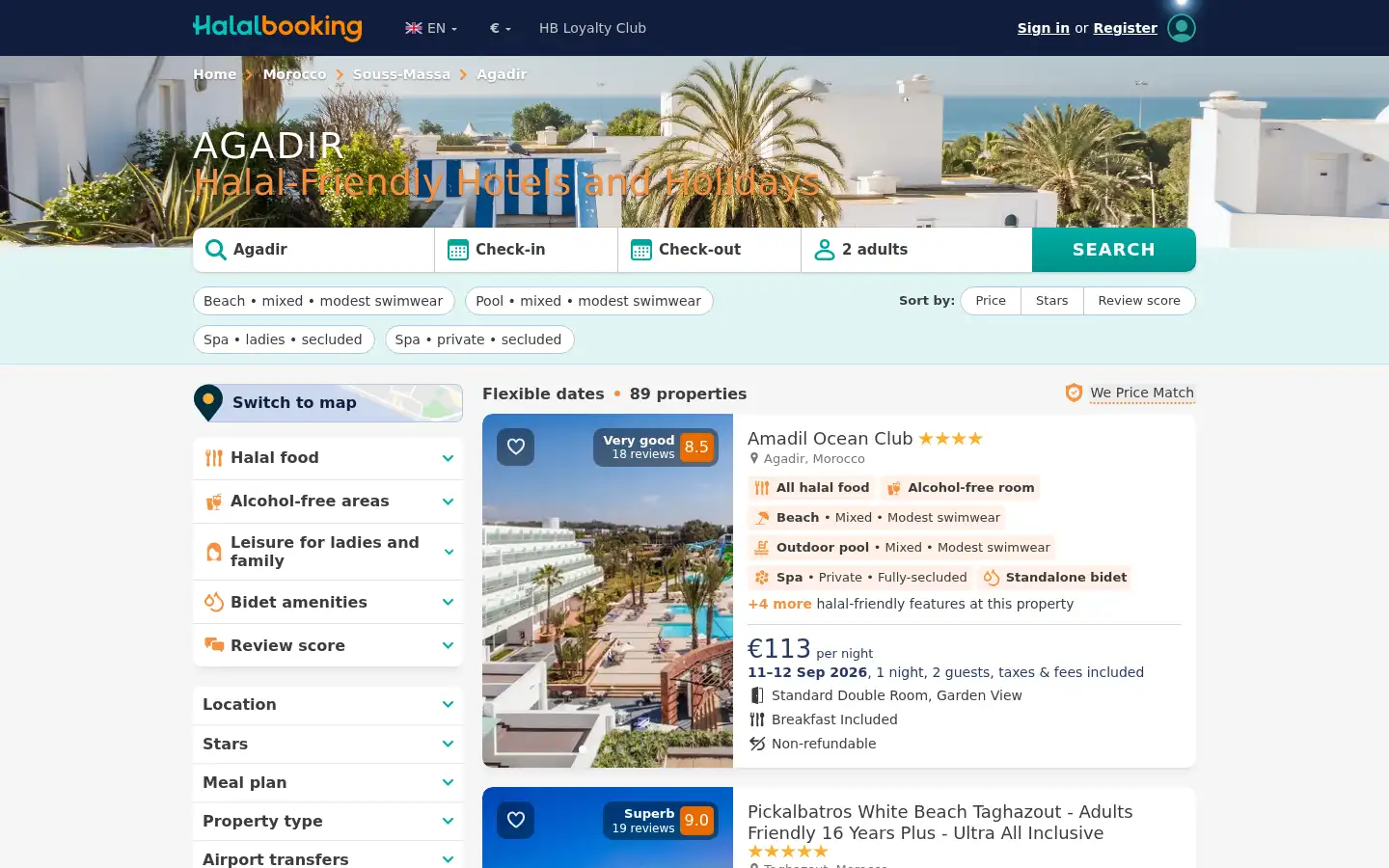The height and width of the screenshot is (868, 1389).
Task: Click the Sign in link
Action: pyautogui.click(x=1044, y=28)
